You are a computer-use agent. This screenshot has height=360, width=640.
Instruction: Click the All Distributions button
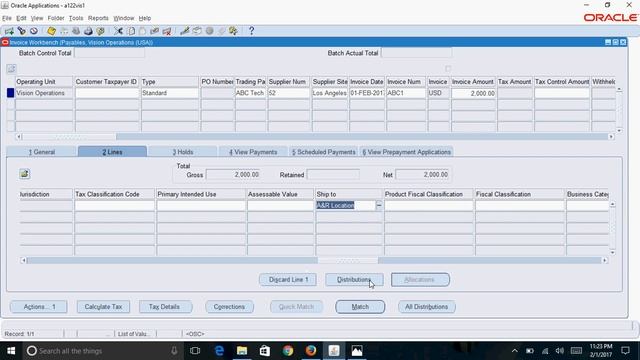click(x=427, y=307)
